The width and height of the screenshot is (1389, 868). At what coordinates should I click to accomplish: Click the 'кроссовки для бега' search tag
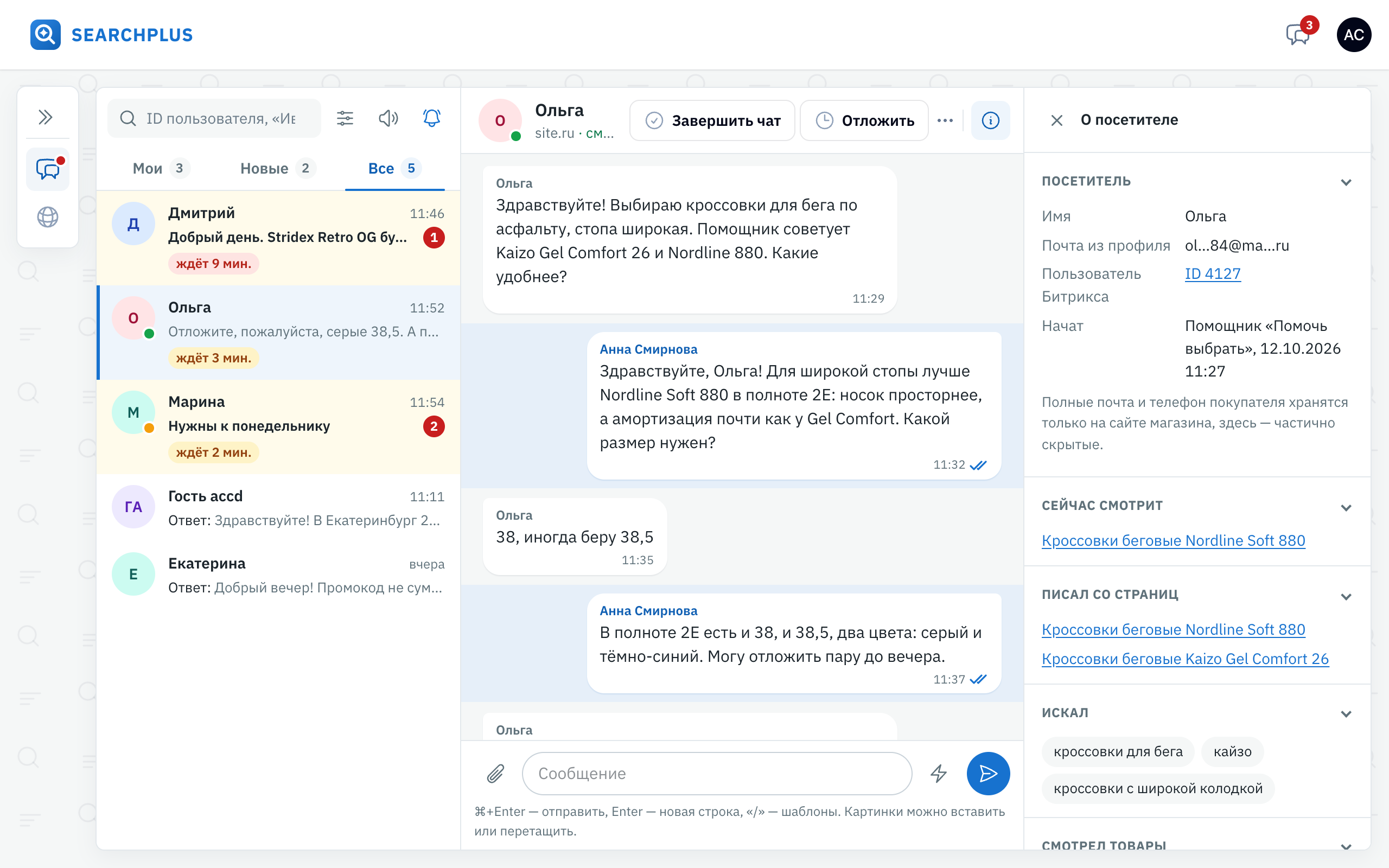tap(1118, 751)
